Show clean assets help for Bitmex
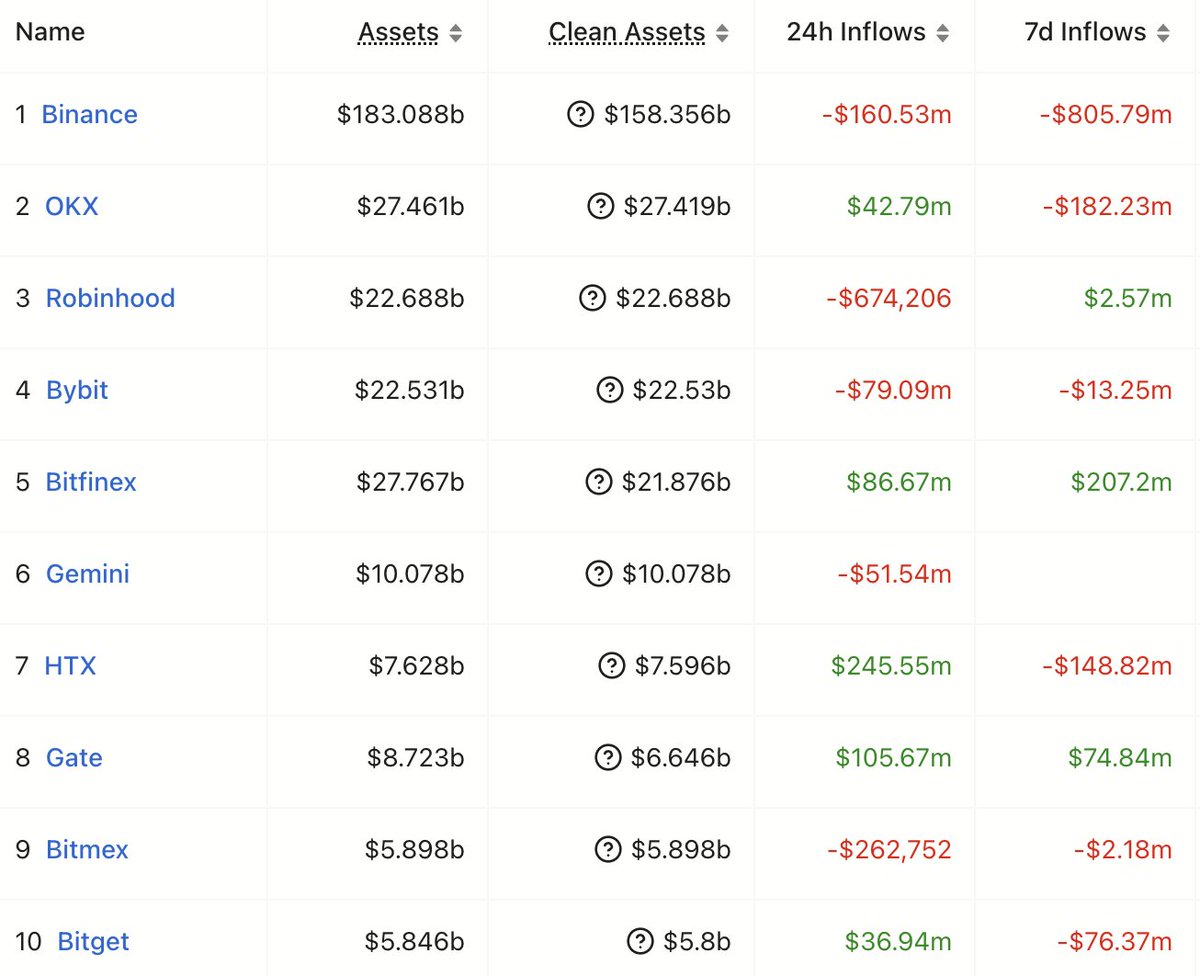The height and width of the screenshot is (976, 1200). point(607,851)
